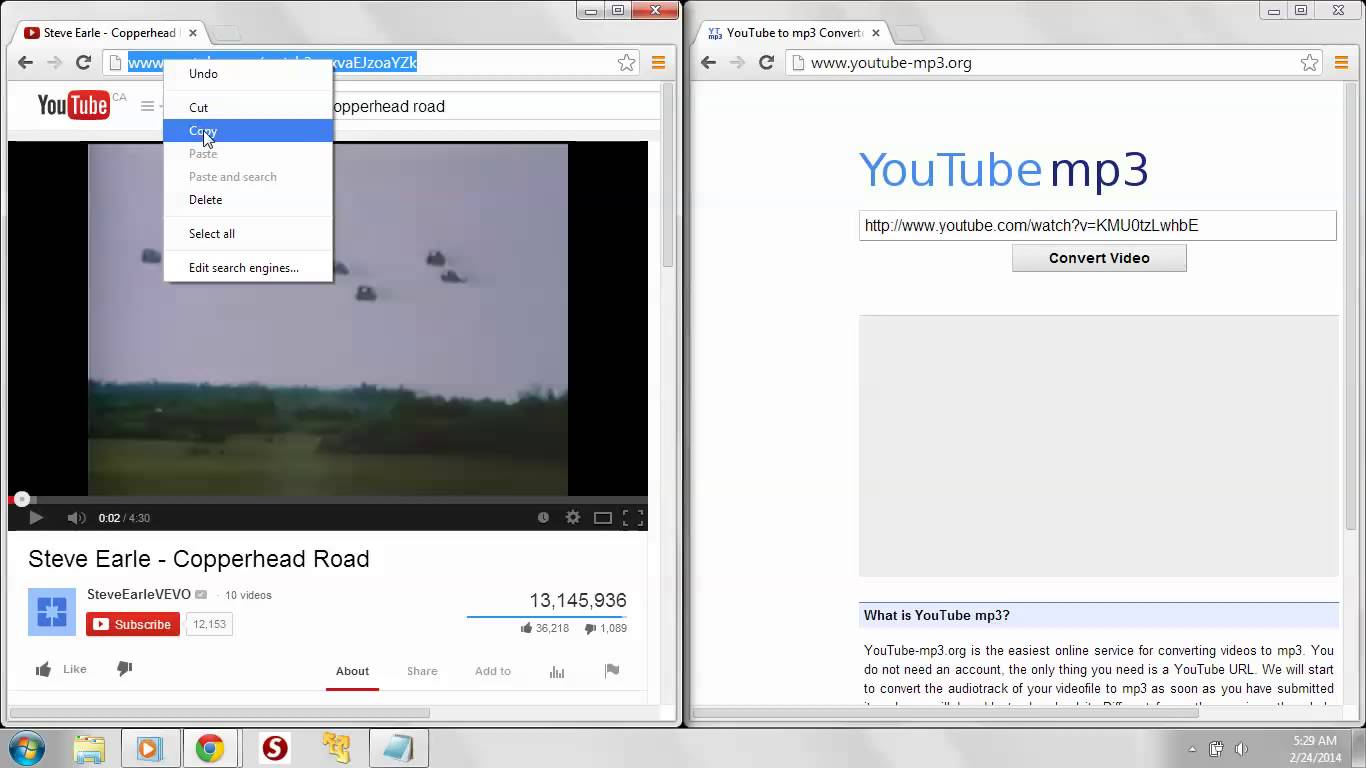
Task: Play the Copperhead Road video
Action: click(x=36, y=518)
